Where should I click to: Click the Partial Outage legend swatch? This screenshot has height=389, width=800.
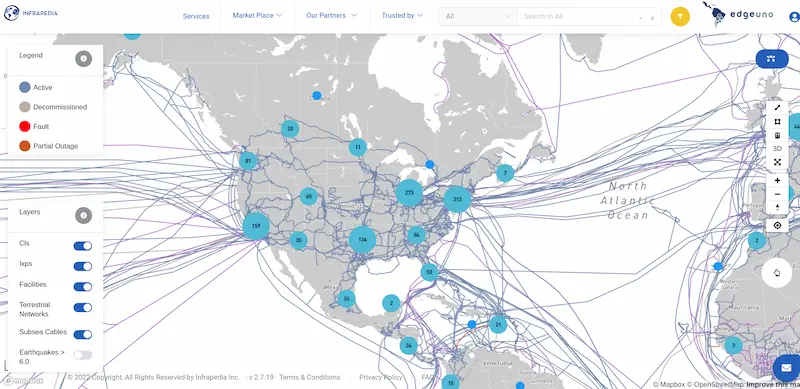point(24,146)
